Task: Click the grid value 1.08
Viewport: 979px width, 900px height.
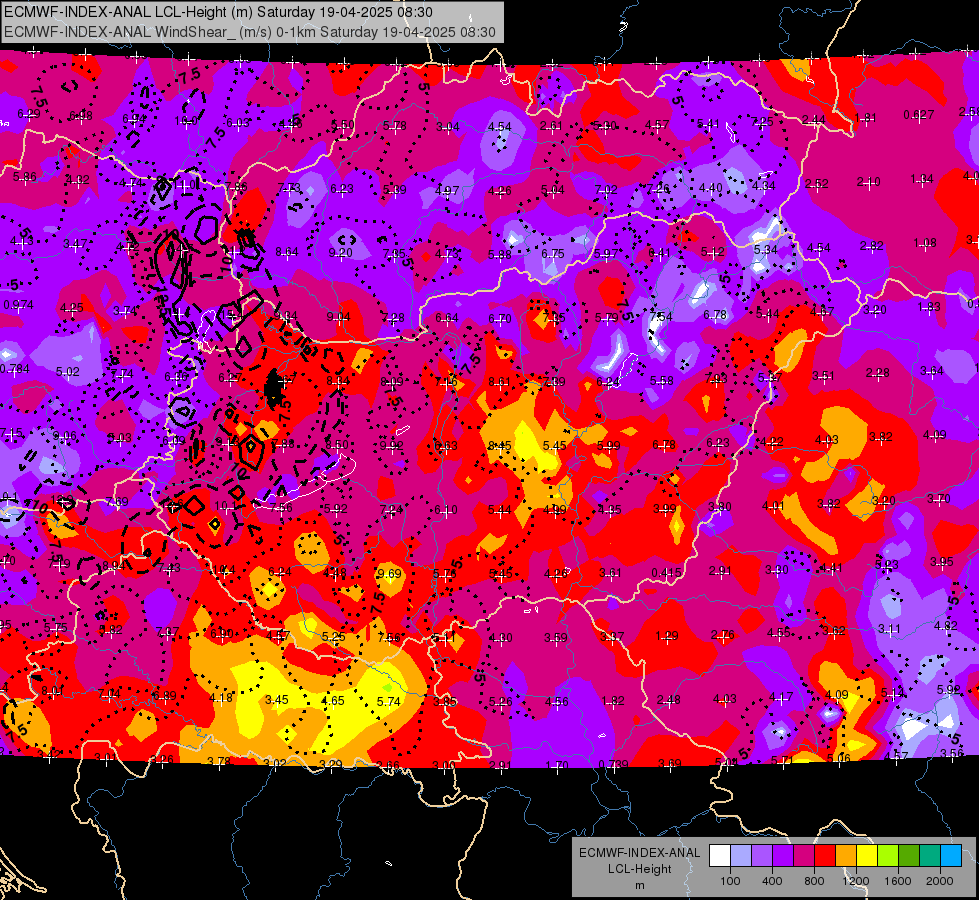Action: 925,242
